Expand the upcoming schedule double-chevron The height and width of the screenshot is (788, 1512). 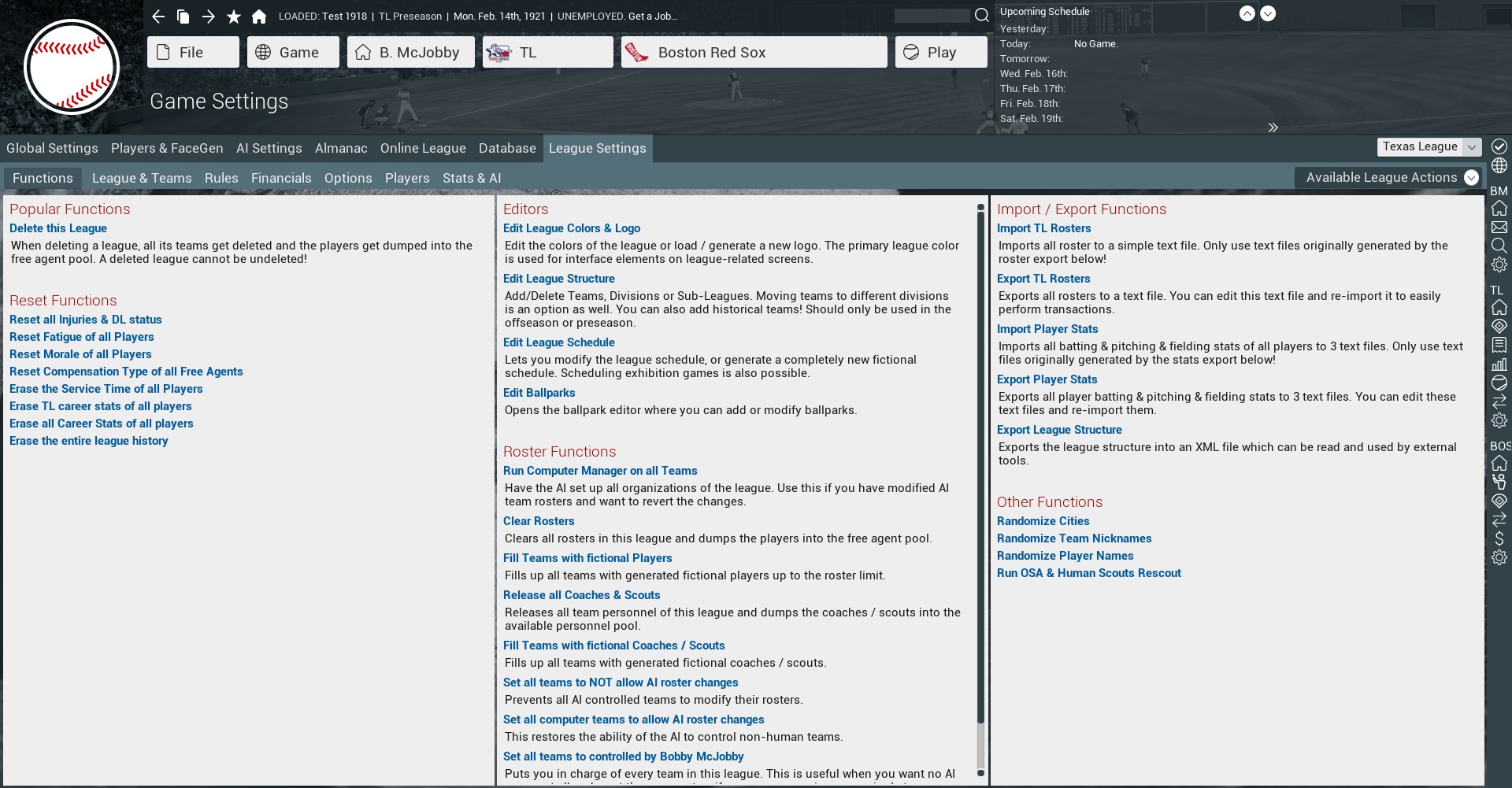pyautogui.click(x=1273, y=128)
